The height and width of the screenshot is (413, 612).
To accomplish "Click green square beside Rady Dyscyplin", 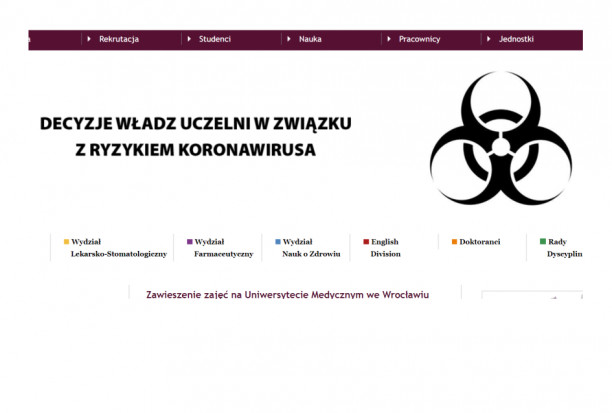I will (543, 242).
